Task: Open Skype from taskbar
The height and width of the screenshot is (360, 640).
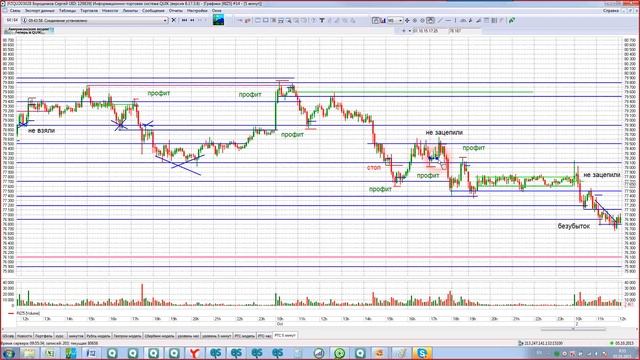Action: point(422,353)
